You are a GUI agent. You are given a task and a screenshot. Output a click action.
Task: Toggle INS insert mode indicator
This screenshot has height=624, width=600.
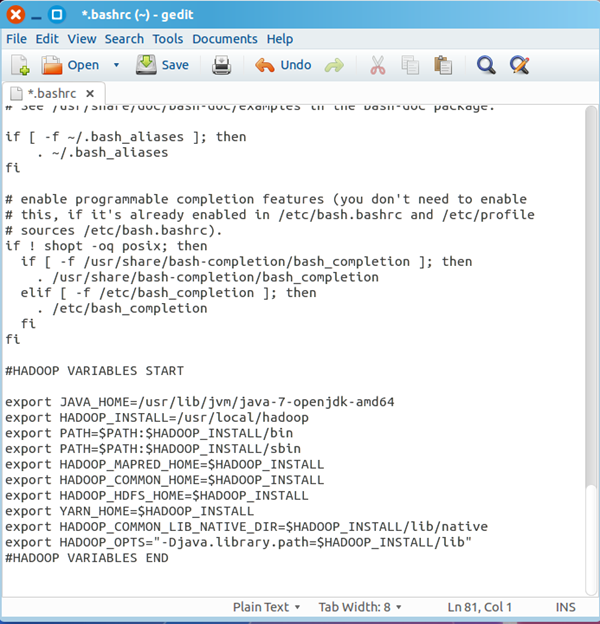[x=565, y=607]
